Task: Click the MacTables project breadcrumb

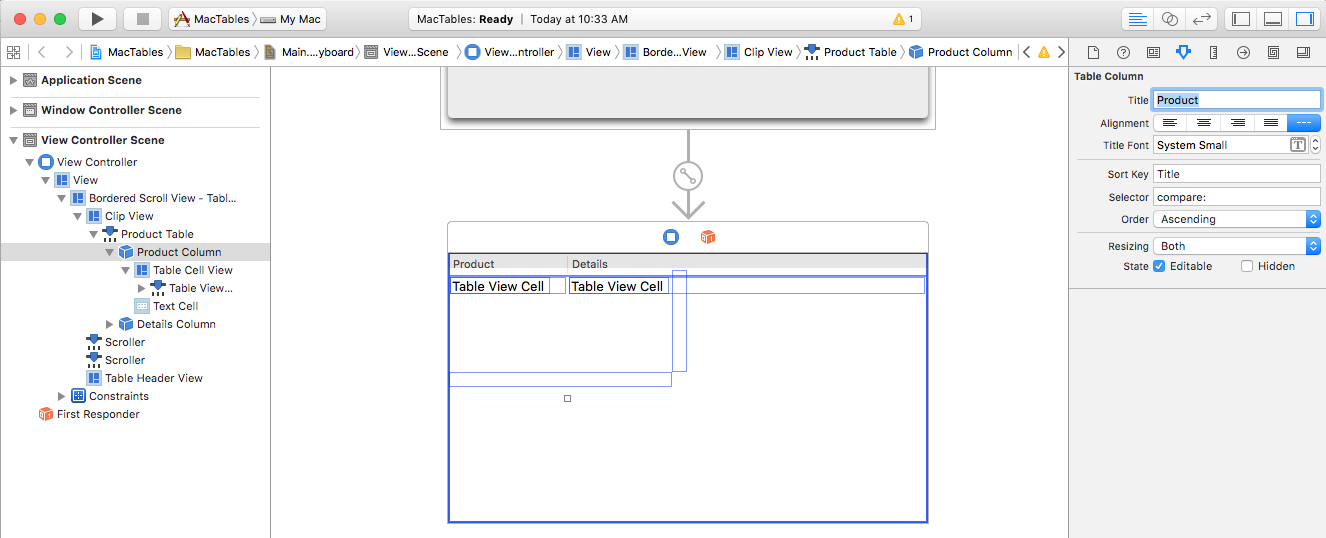Action: point(126,52)
